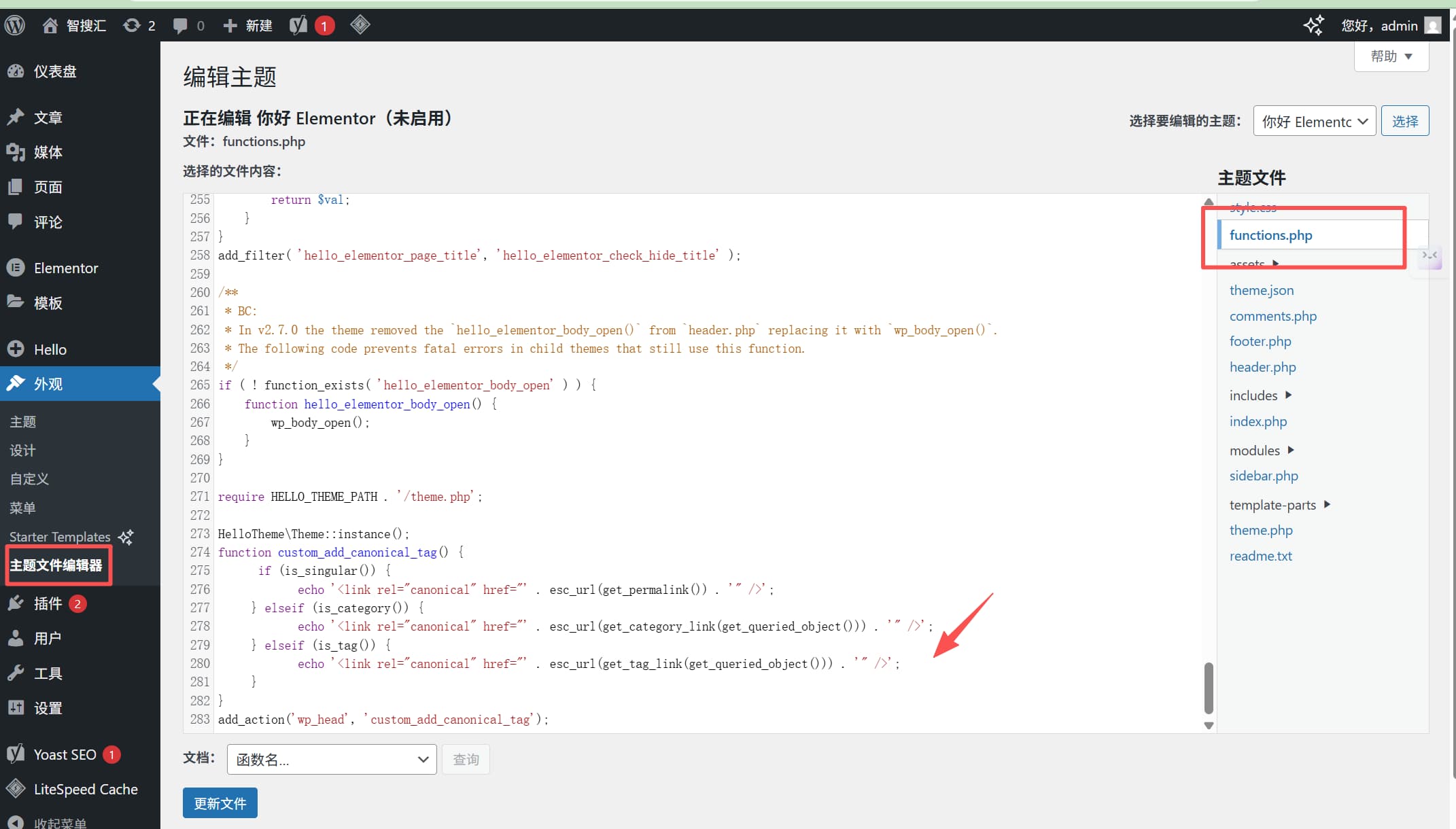The height and width of the screenshot is (829, 1456).
Task: Click the side panel toggle icon at right edge
Action: coord(1430,255)
